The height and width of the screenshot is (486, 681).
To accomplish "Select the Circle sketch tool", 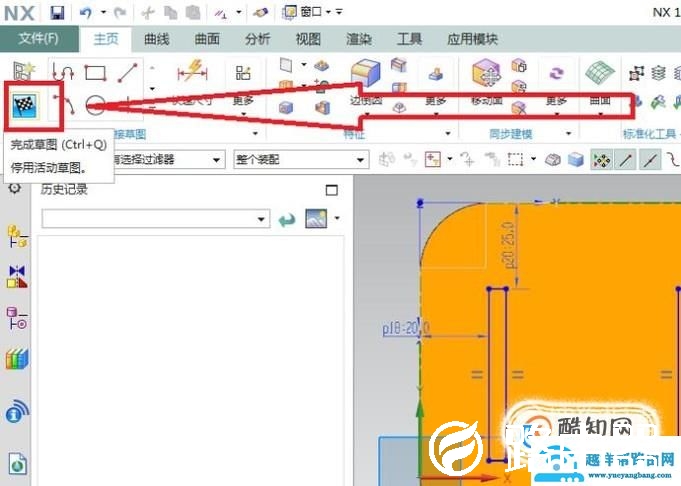I will [95, 105].
